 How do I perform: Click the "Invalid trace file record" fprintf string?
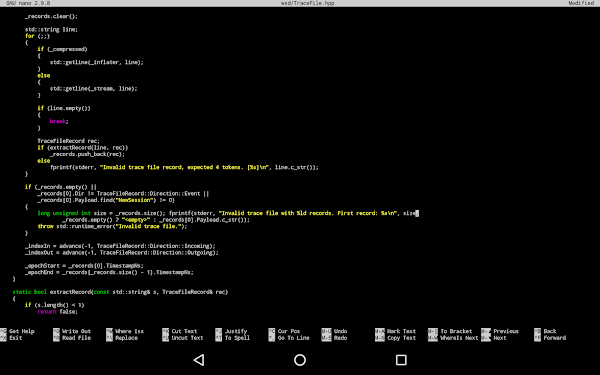184,167
